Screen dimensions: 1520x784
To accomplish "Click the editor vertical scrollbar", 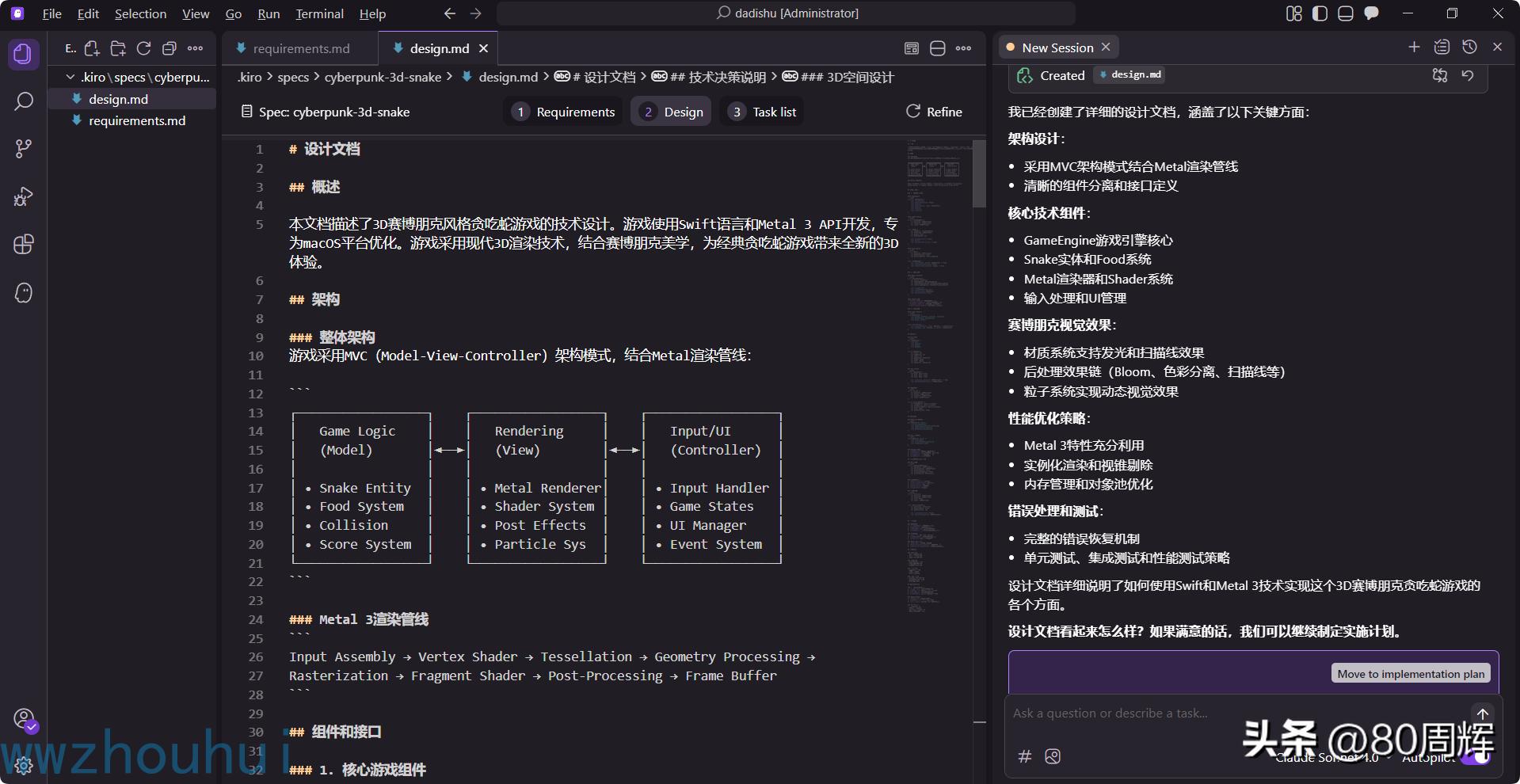I will click(x=979, y=173).
